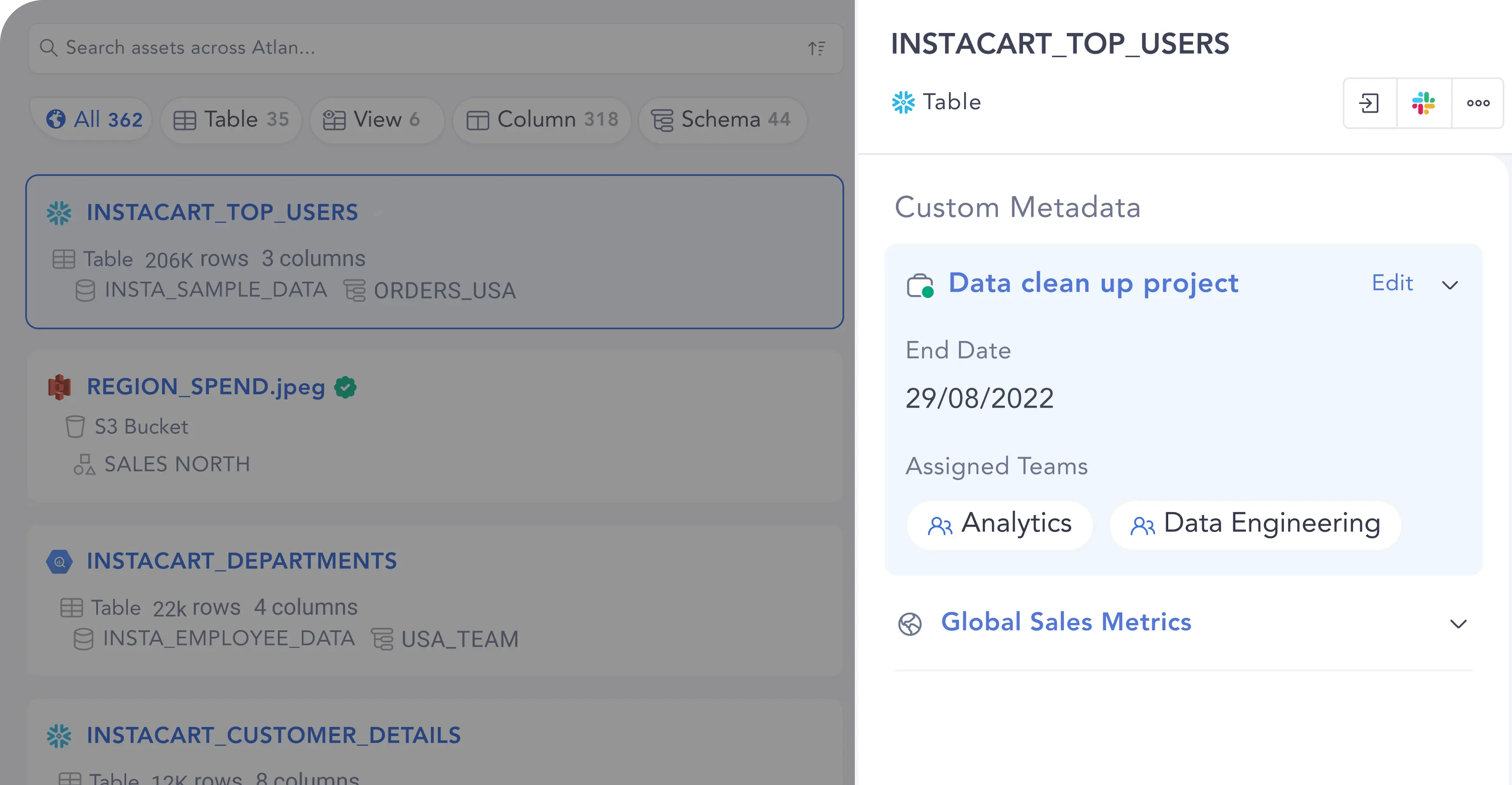Click the table icon in 206K rows line
1512x785 pixels.
(63, 260)
